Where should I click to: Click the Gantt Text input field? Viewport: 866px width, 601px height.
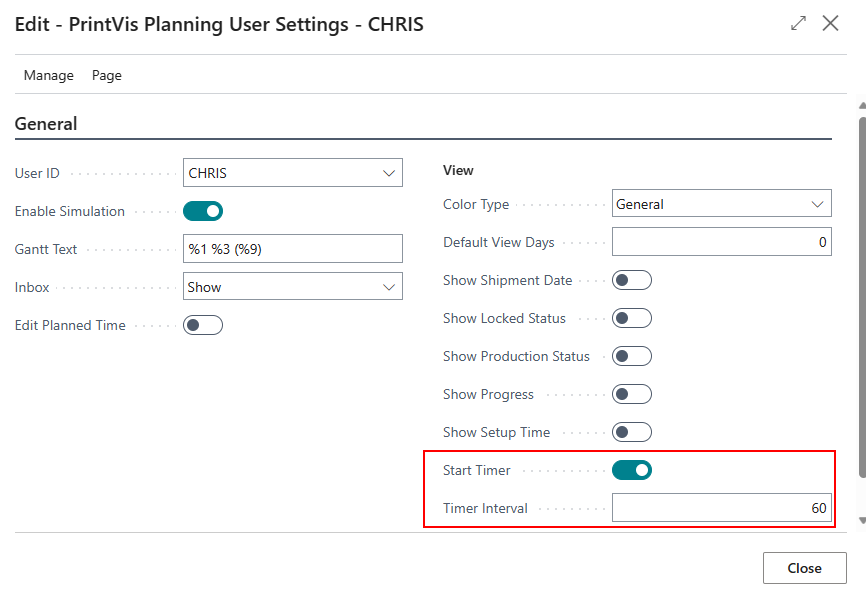pyautogui.click(x=293, y=249)
